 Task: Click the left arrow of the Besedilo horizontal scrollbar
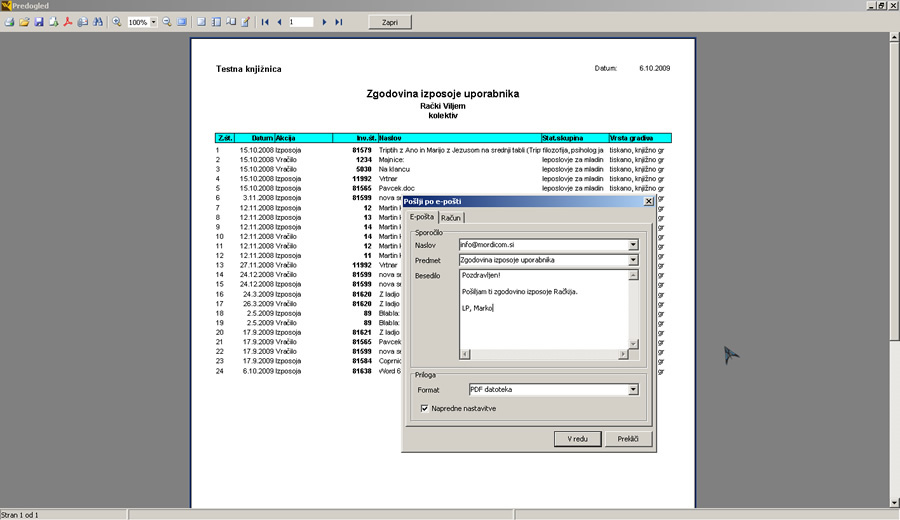(x=465, y=354)
